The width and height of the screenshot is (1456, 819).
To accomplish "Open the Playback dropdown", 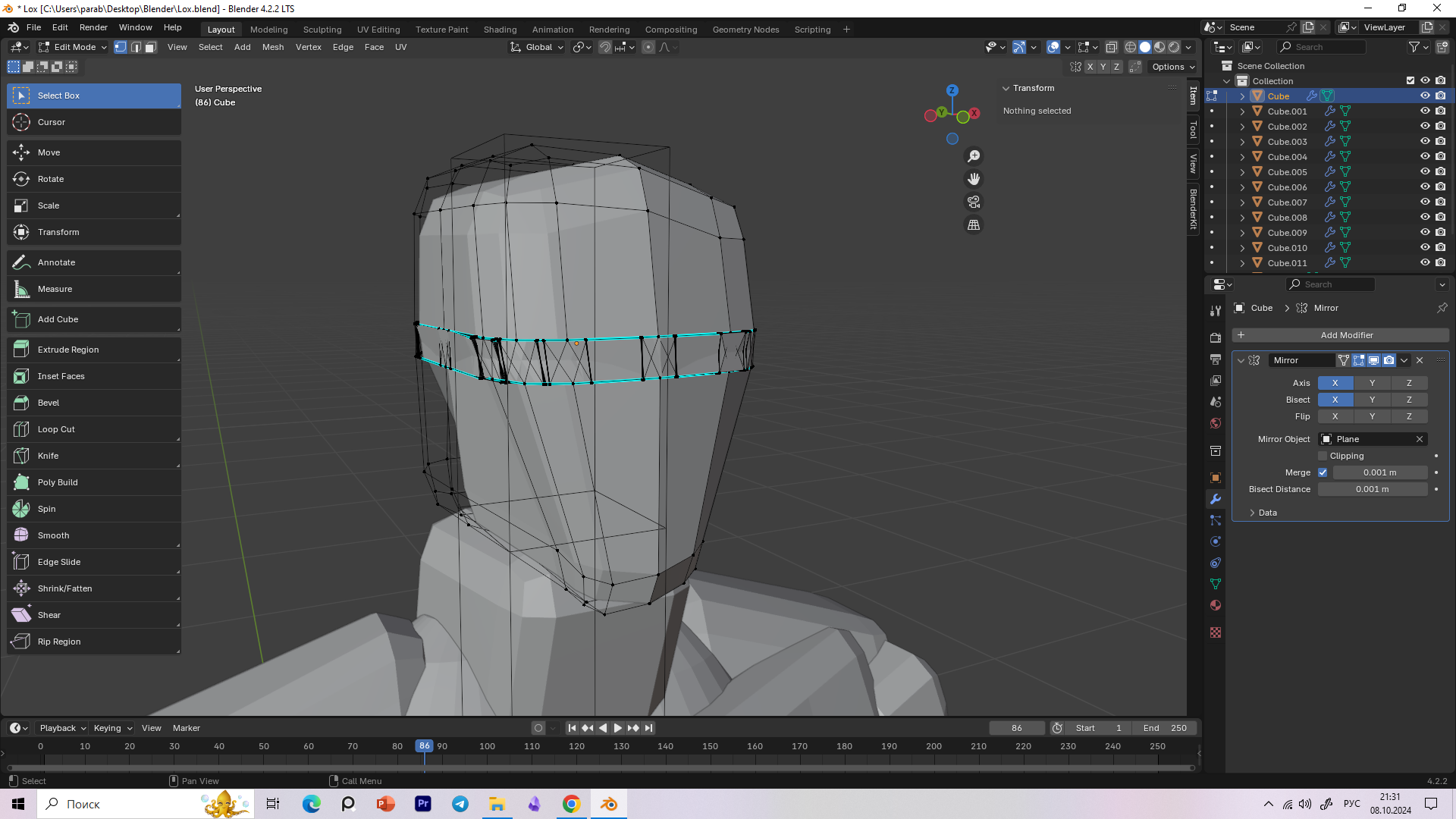I will [62, 728].
